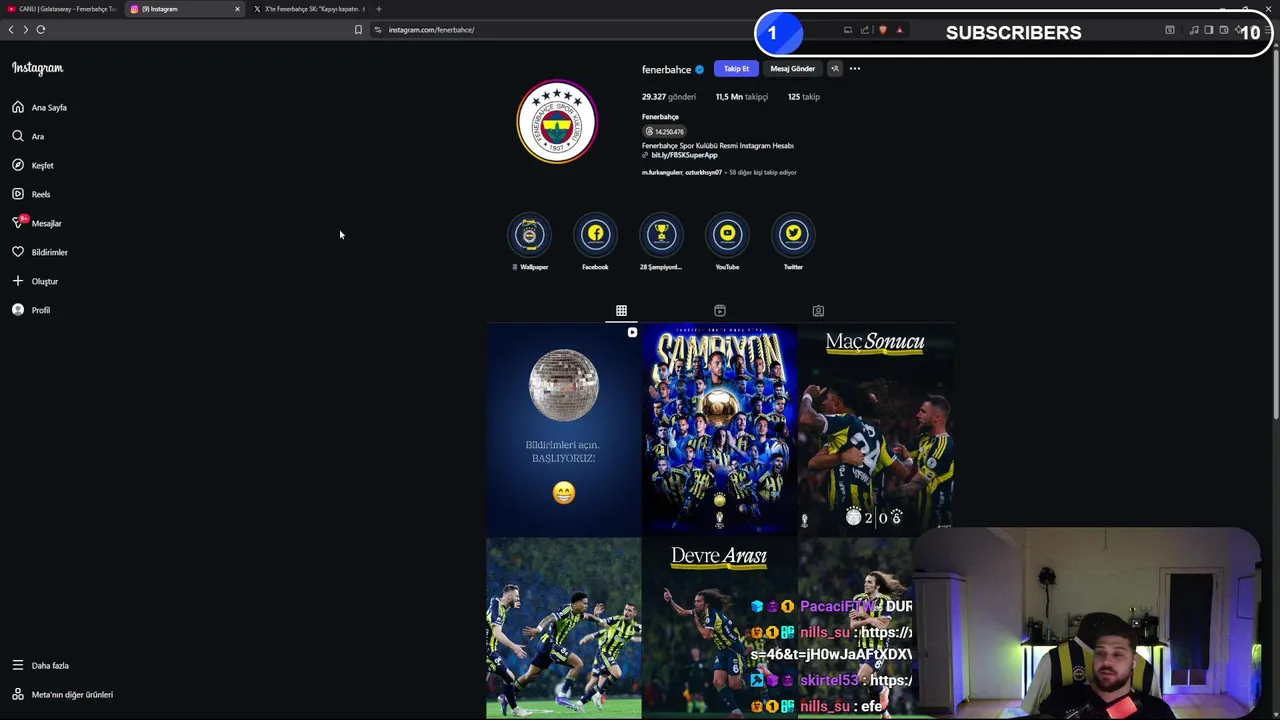1280x720 pixels.
Task: Click the verified badge next to fenerbahce
Action: click(x=700, y=70)
